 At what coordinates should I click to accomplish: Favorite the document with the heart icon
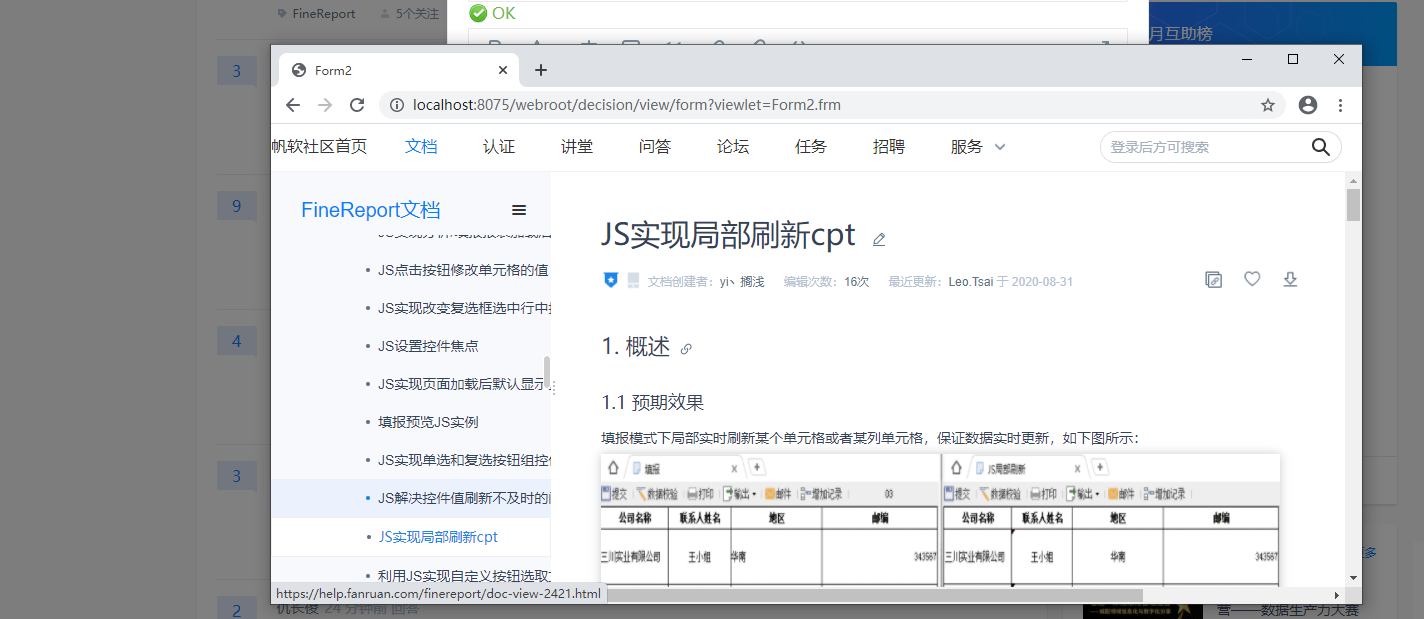click(1252, 280)
